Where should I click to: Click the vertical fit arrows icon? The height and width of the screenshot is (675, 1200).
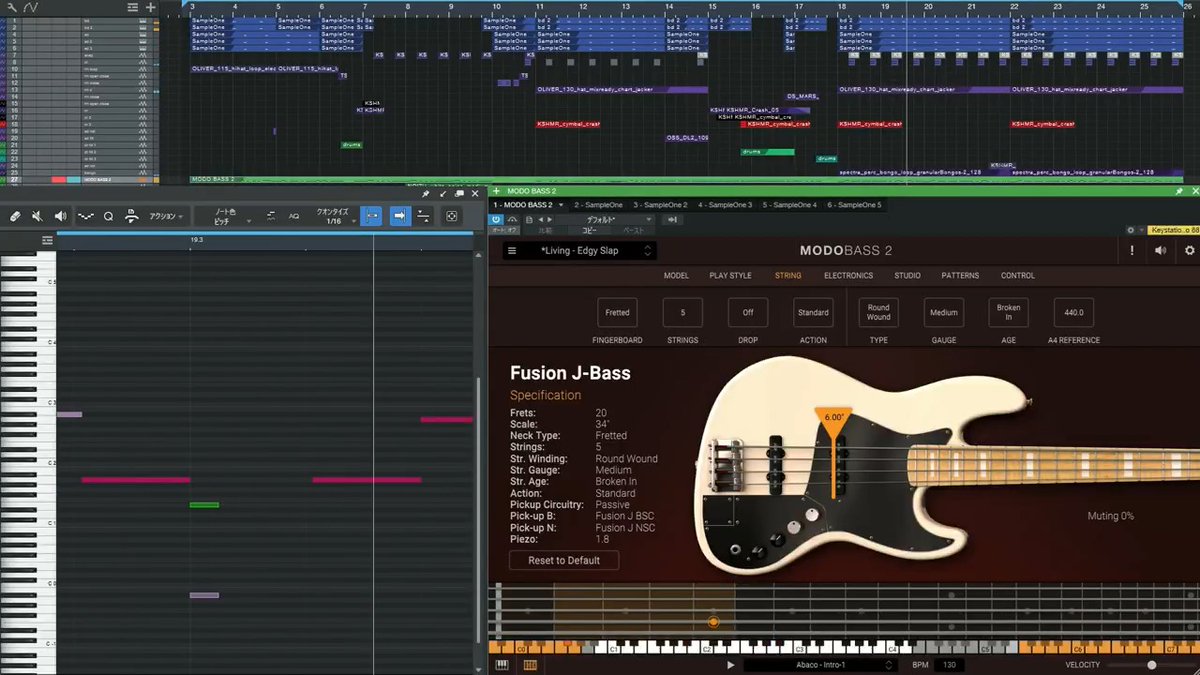point(424,216)
